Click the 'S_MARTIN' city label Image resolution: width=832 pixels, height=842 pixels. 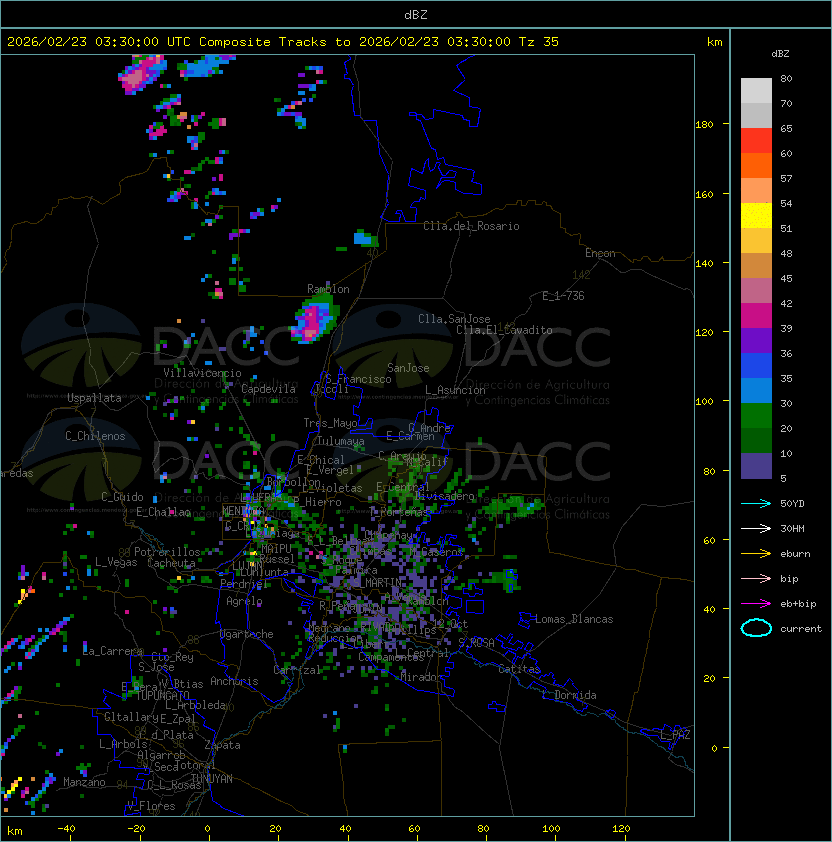pos(377,582)
